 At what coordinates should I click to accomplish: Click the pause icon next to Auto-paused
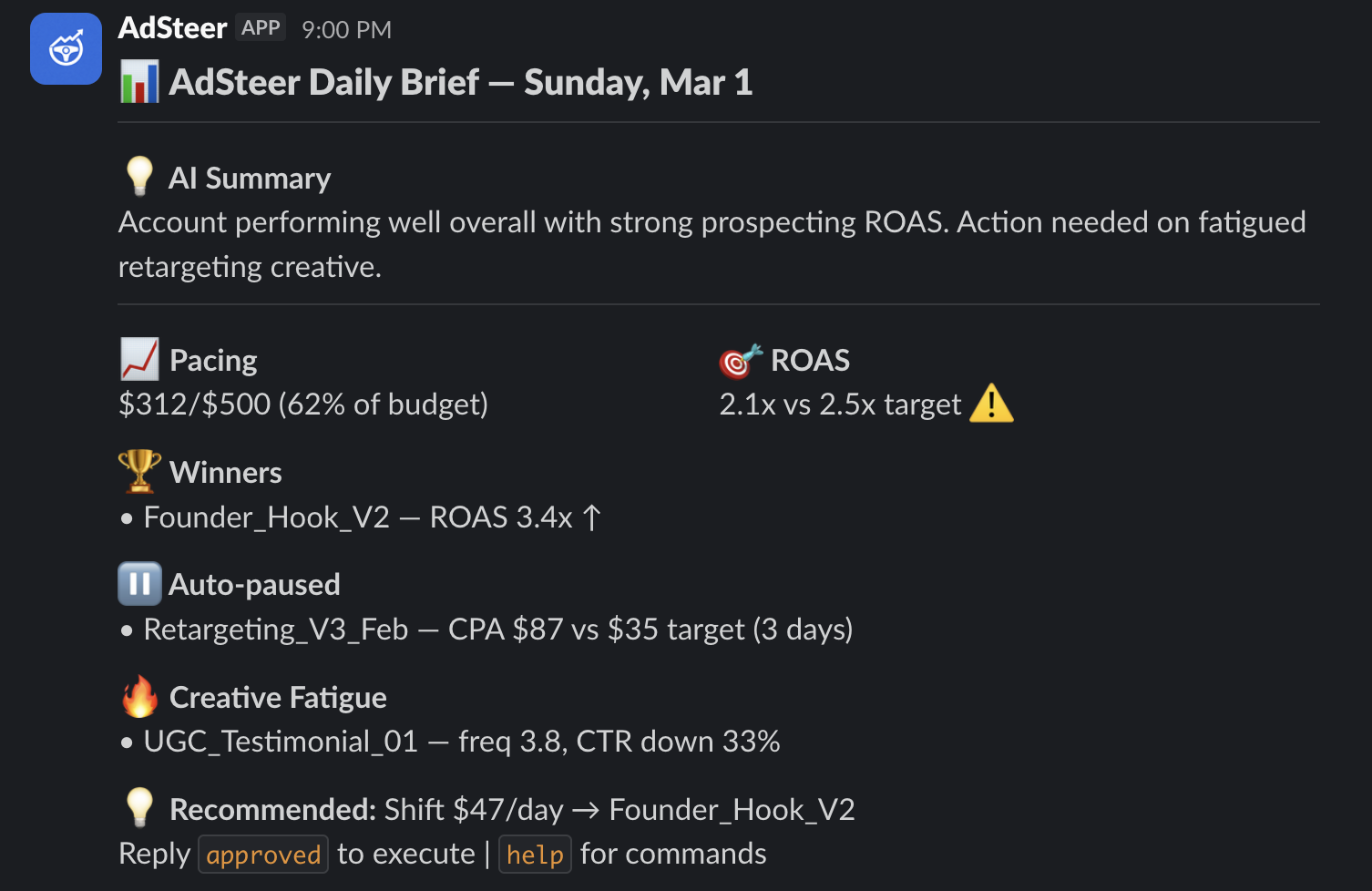pyautogui.click(x=138, y=583)
